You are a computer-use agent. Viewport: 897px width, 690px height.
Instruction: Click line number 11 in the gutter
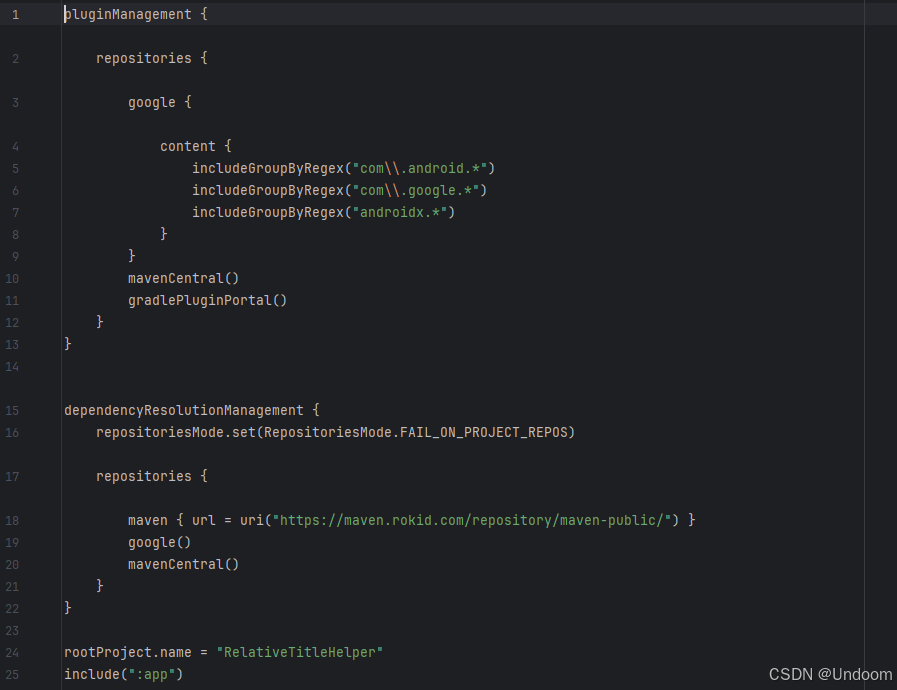(12, 301)
